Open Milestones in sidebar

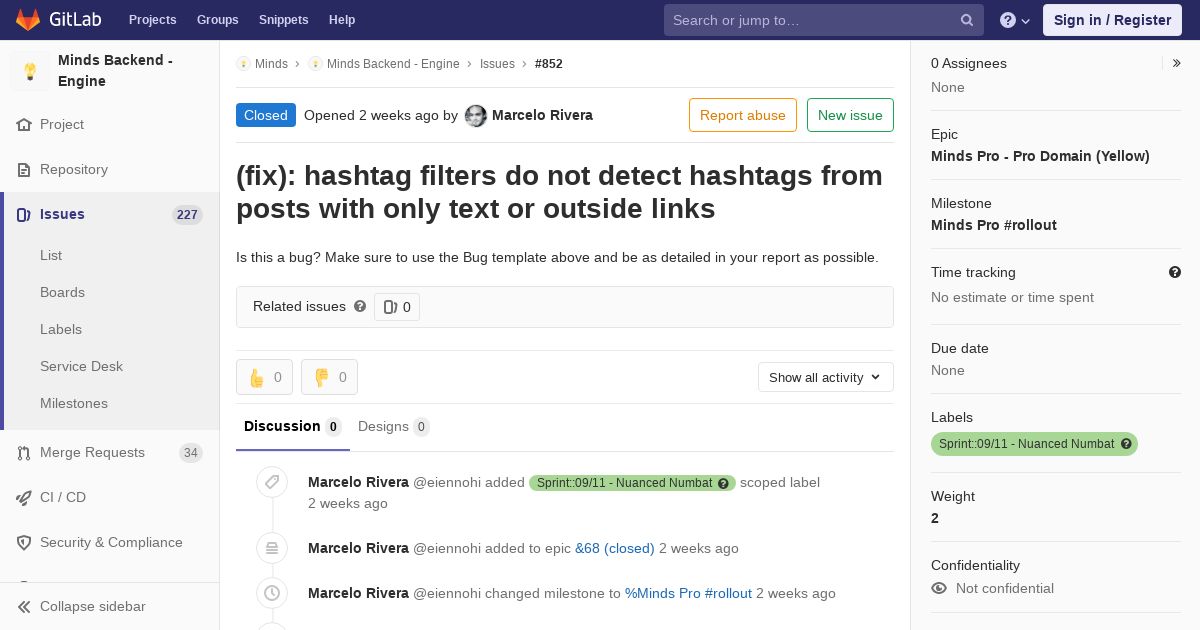(74, 403)
